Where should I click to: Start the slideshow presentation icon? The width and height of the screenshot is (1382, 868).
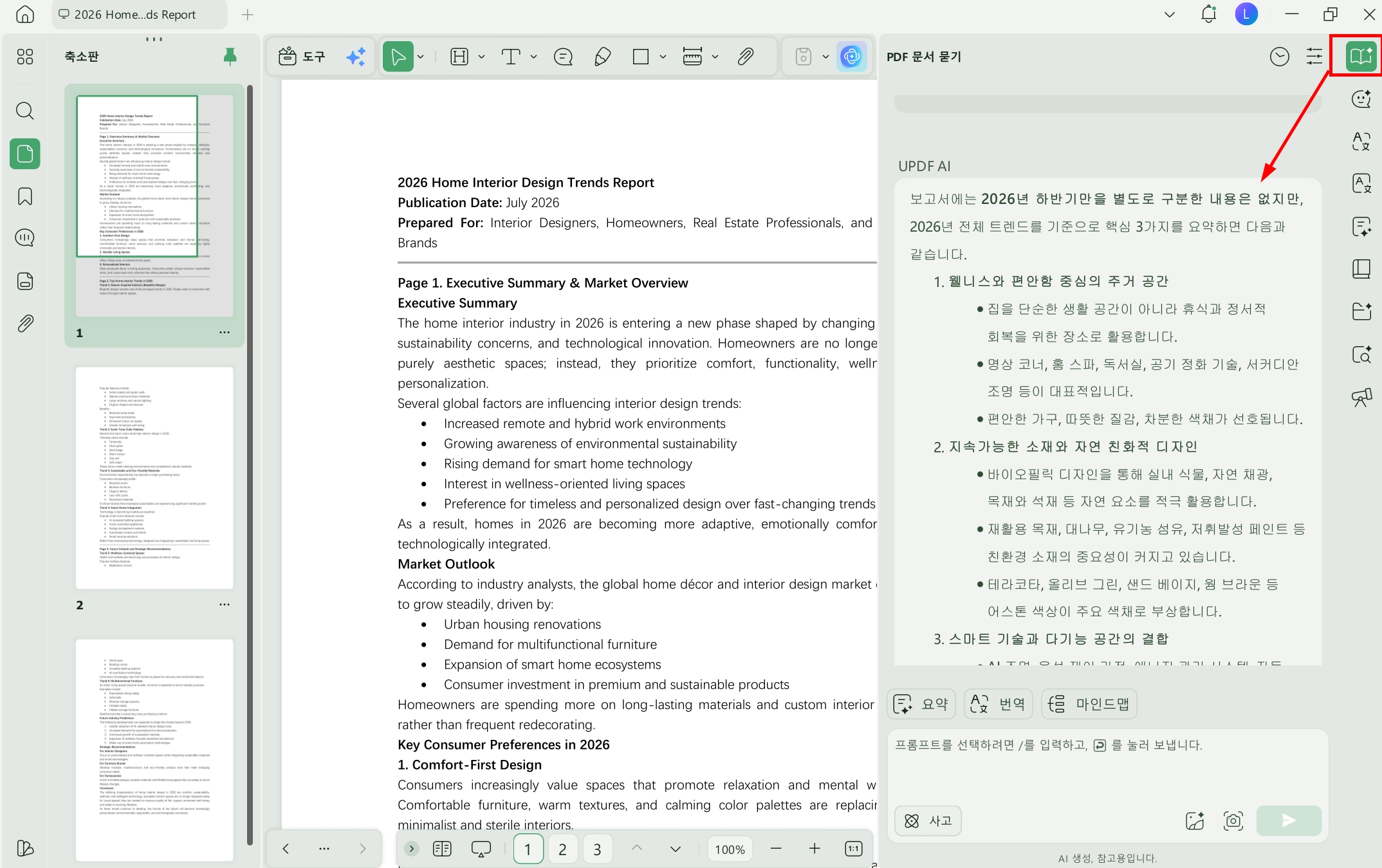481,849
